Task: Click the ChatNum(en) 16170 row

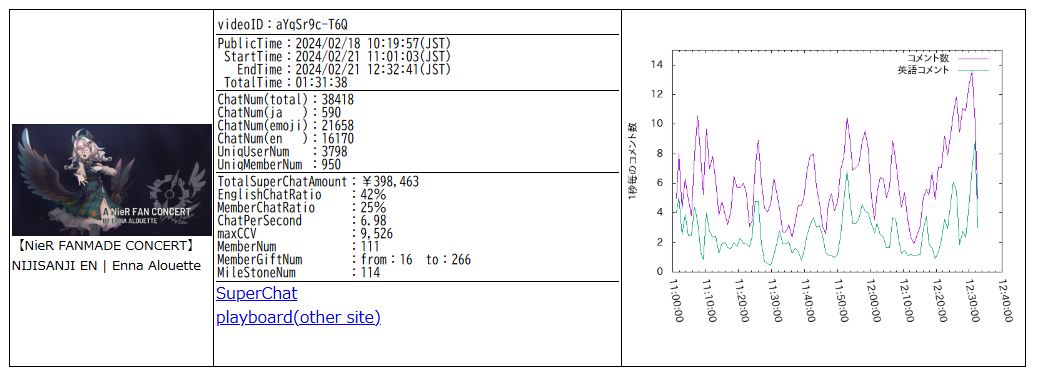Action: tap(285, 139)
